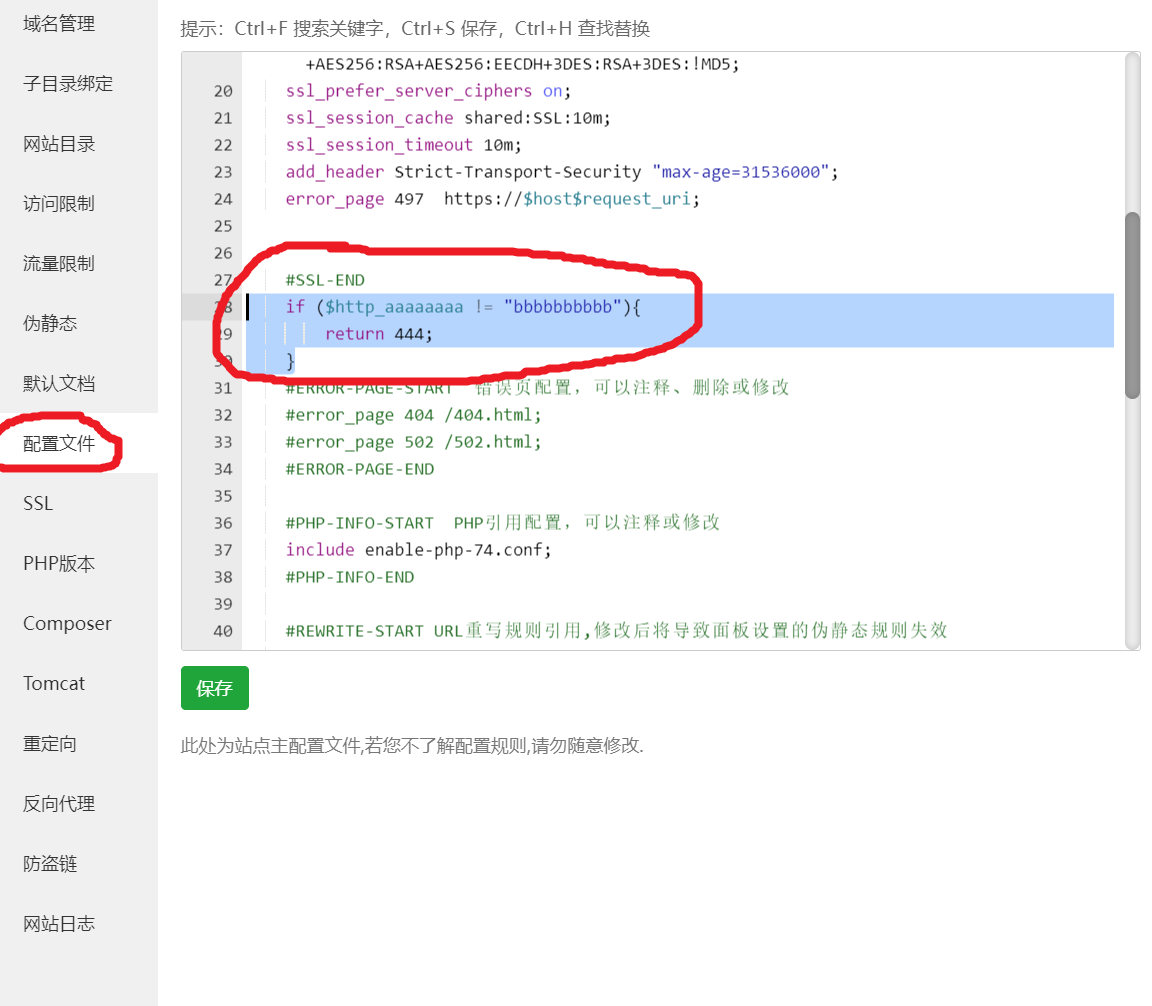
Task: Click the if ($http_aaaaaaaa condition line
Action: click(463, 307)
